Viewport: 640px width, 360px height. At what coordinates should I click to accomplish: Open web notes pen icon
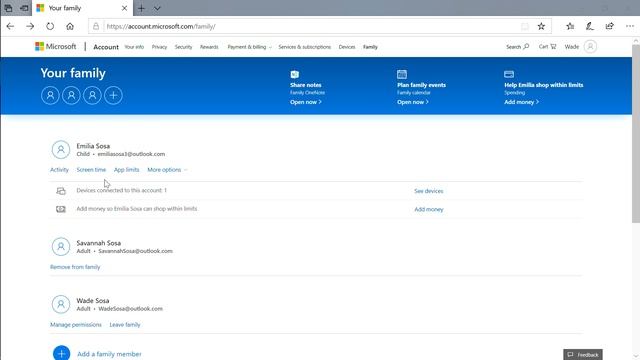tap(590, 27)
